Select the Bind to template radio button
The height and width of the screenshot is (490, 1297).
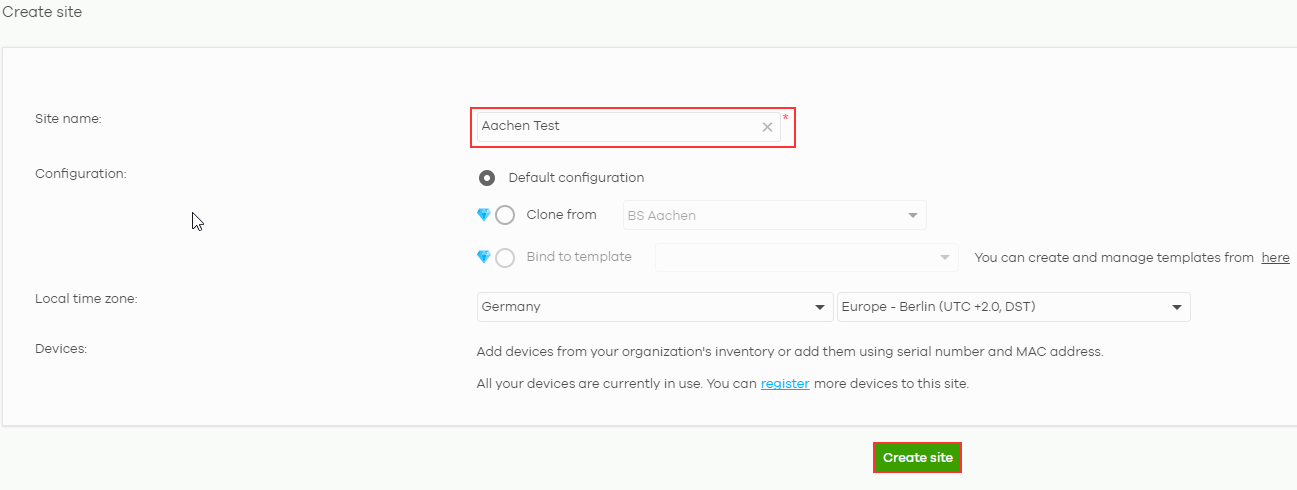point(505,257)
